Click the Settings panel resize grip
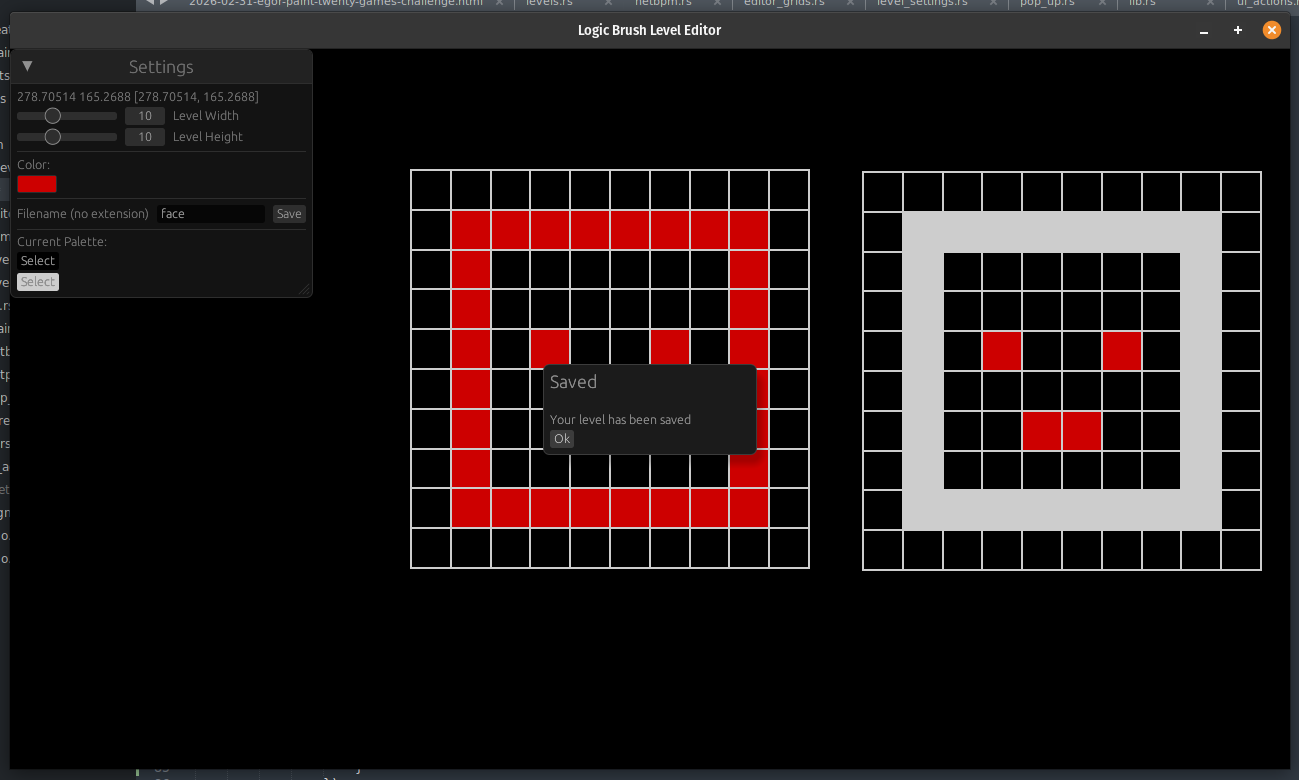The height and width of the screenshot is (780, 1299). coord(304,289)
